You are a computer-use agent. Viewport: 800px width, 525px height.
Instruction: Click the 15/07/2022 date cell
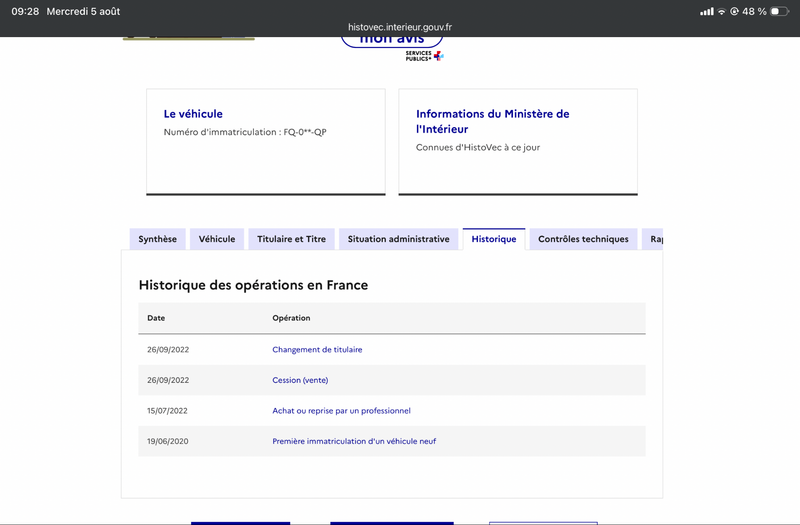pos(167,411)
